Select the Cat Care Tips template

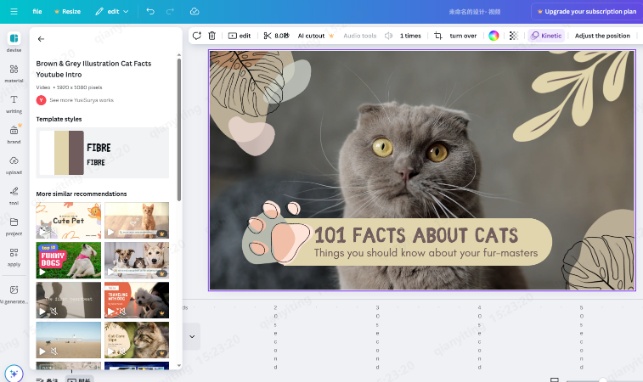(x=137, y=340)
